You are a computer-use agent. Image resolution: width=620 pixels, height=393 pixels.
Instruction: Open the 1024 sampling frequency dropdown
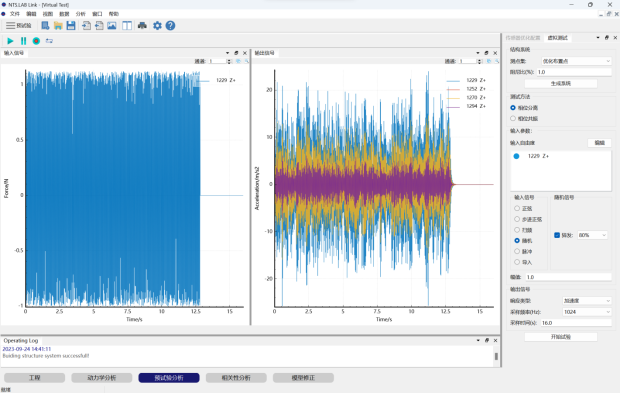(x=587, y=312)
